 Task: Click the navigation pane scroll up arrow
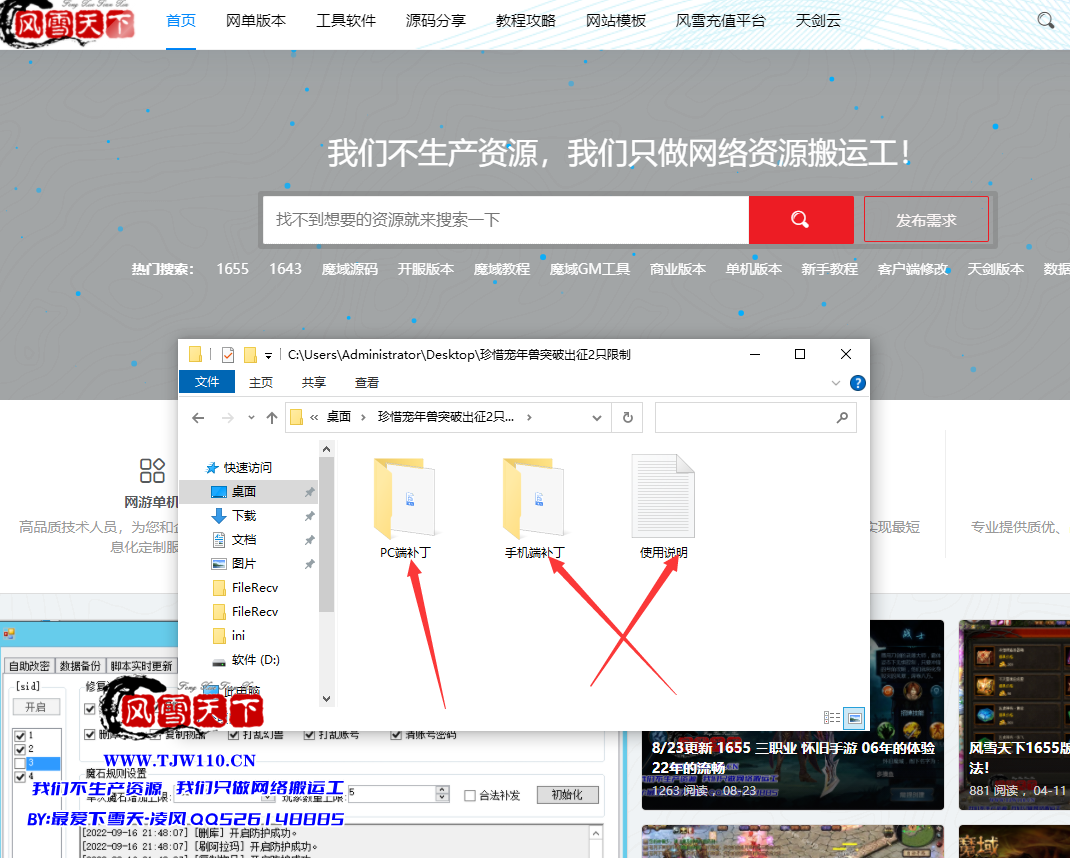(326, 449)
